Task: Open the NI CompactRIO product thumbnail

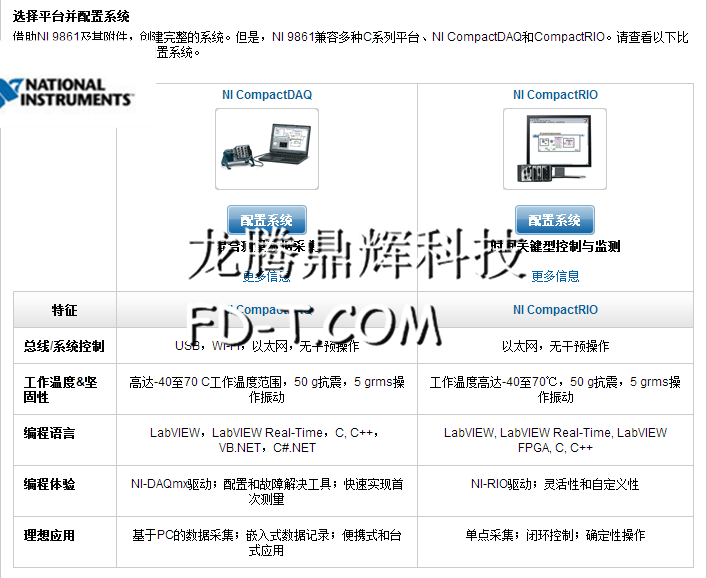Action: [x=555, y=149]
